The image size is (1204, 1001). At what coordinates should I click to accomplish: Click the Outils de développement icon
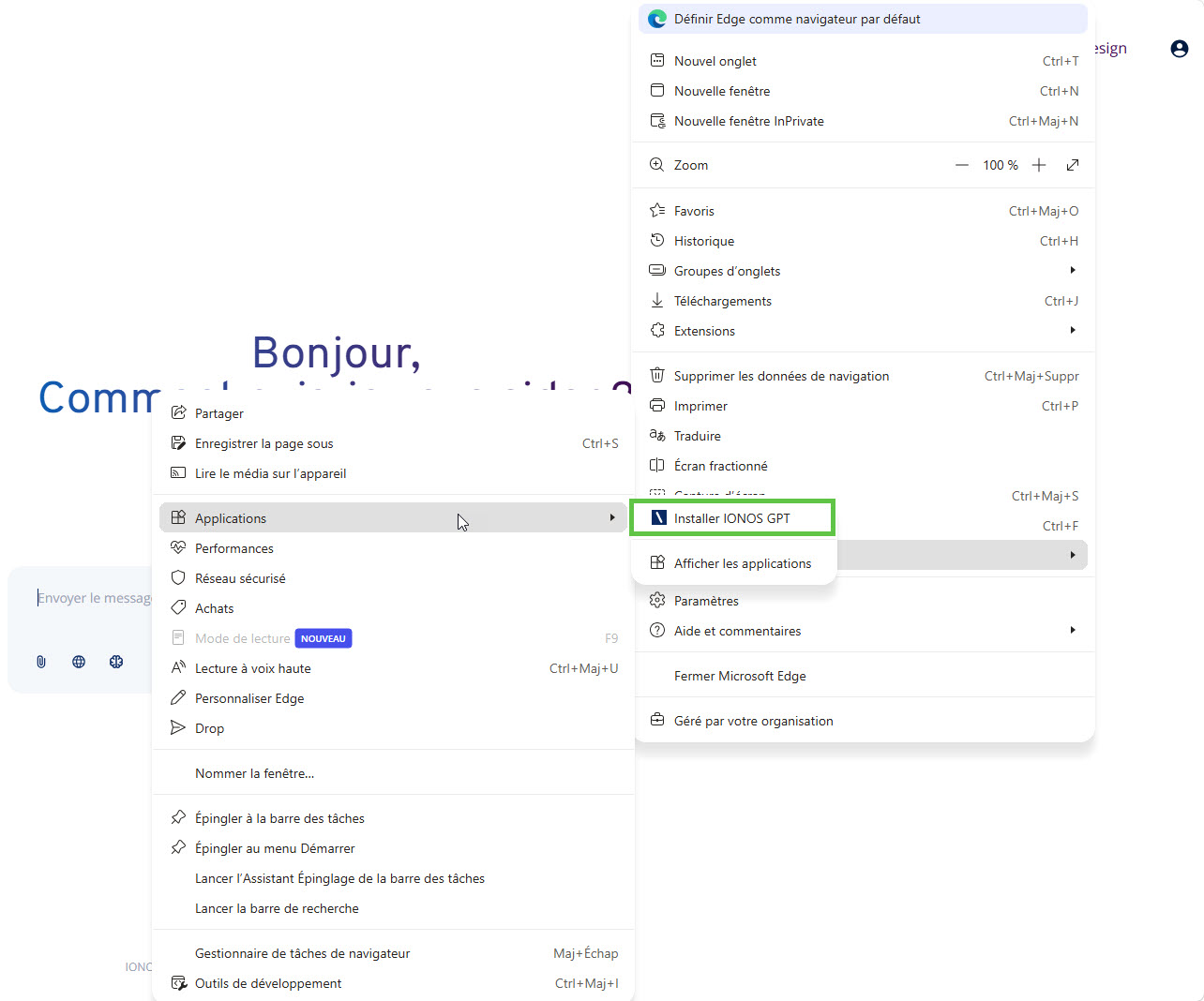click(x=178, y=983)
